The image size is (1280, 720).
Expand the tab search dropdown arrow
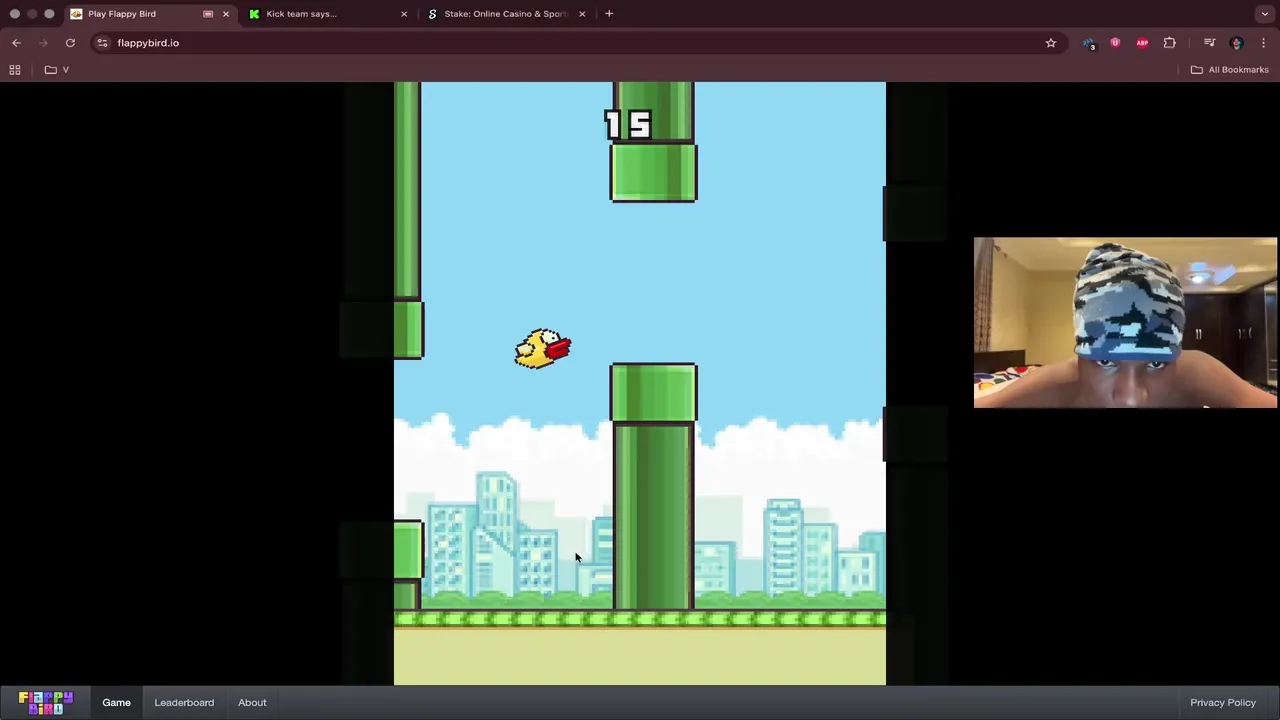1265,14
